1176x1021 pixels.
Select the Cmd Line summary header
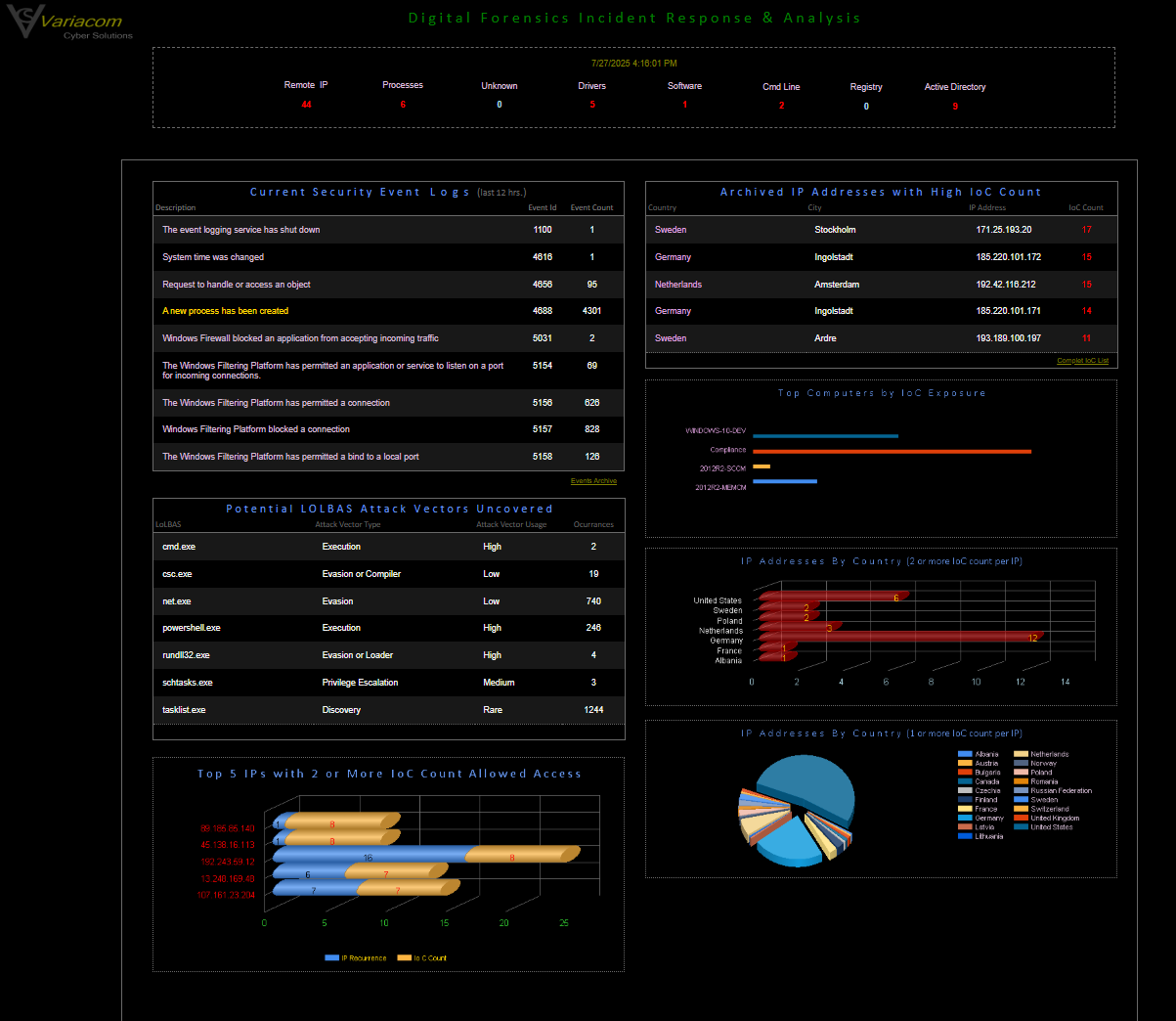tap(781, 87)
